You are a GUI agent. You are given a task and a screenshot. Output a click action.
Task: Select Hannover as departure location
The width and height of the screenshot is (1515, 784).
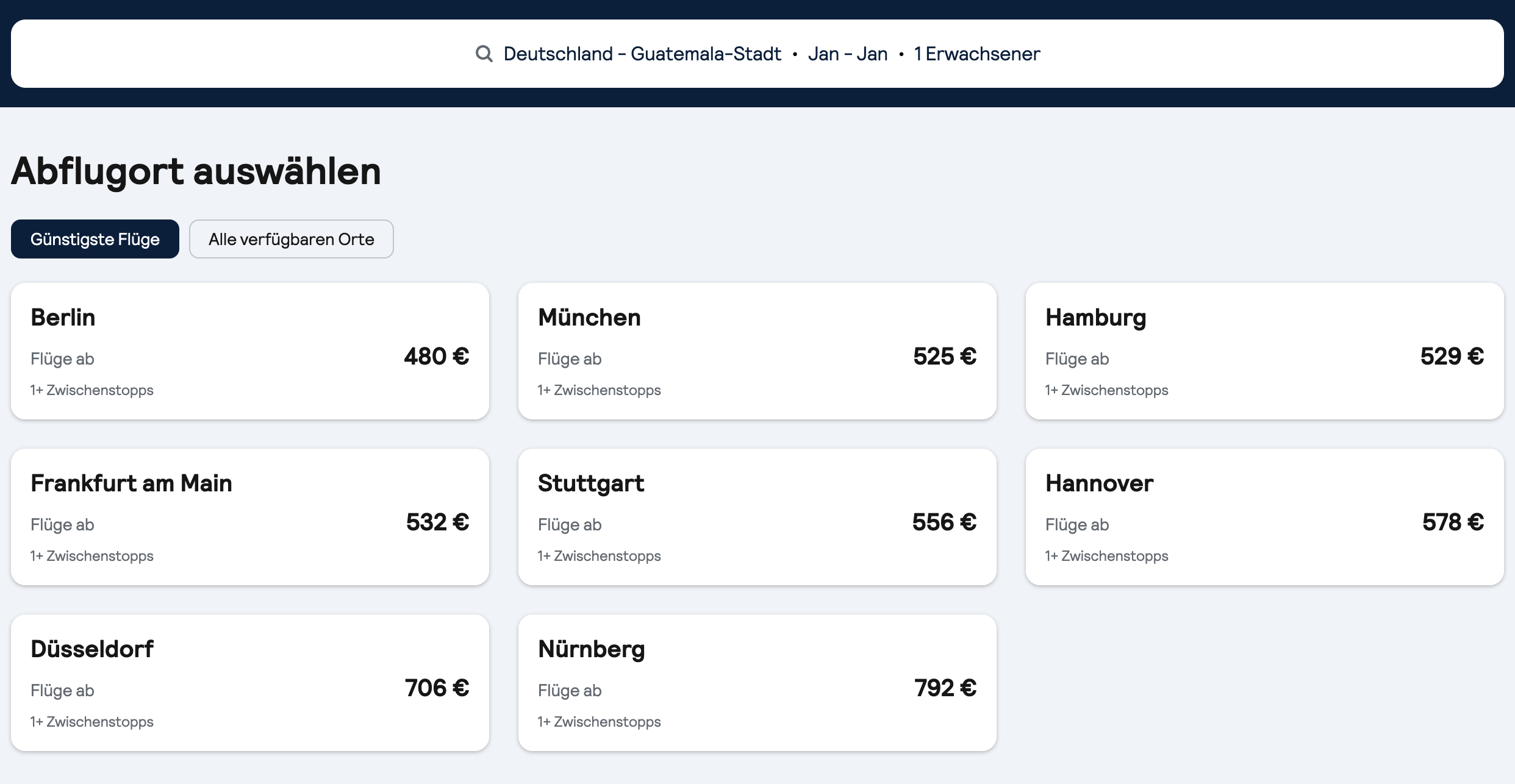(x=1264, y=516)
